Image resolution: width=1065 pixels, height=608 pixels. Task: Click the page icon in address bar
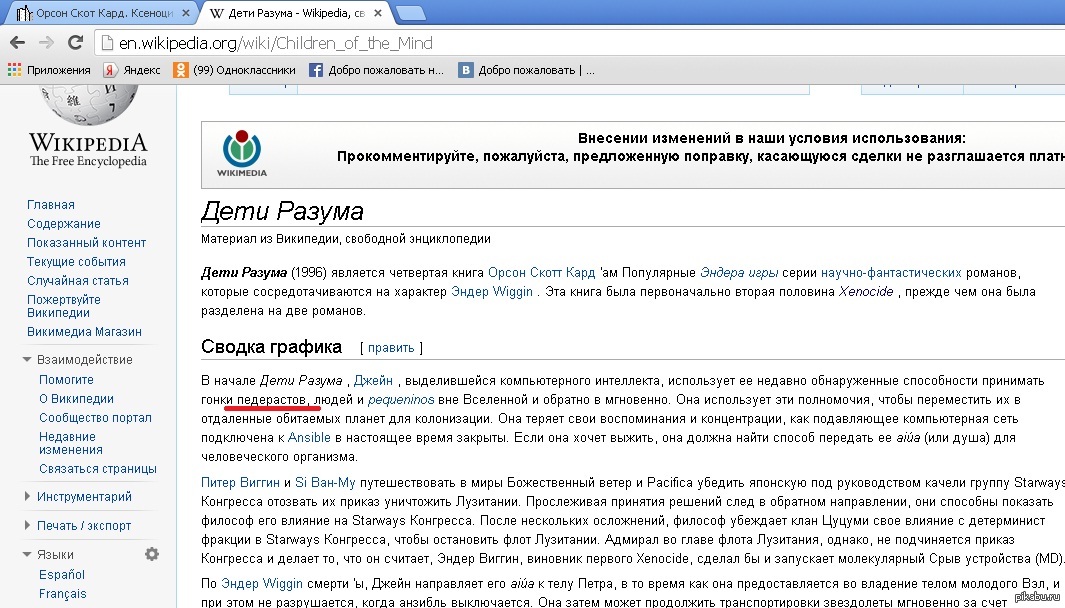(107, 43)
